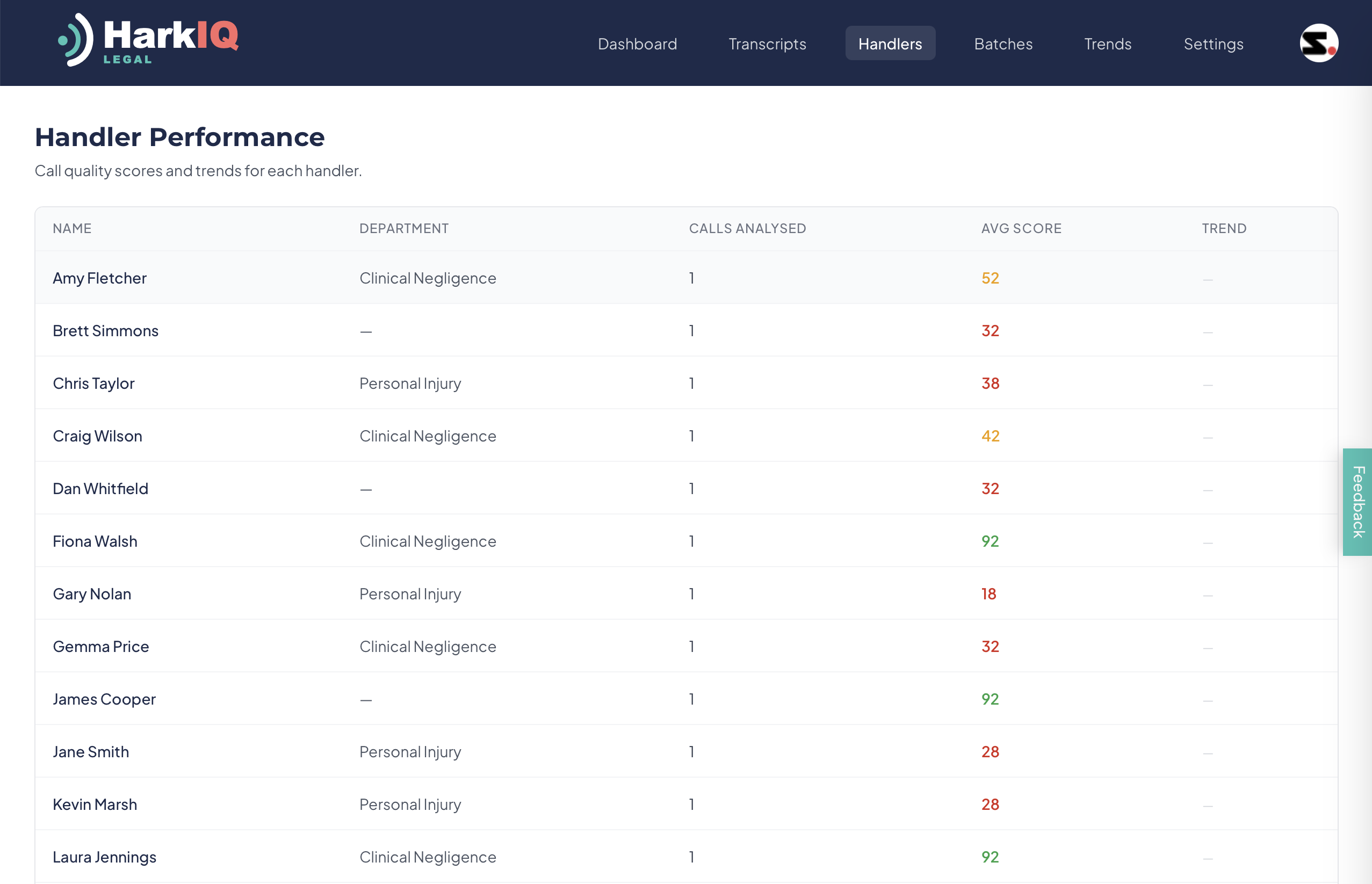Viewport: 1372px width, 884px height.
Task: Select Gary Nolan's row
Action: tap(92, 593)
